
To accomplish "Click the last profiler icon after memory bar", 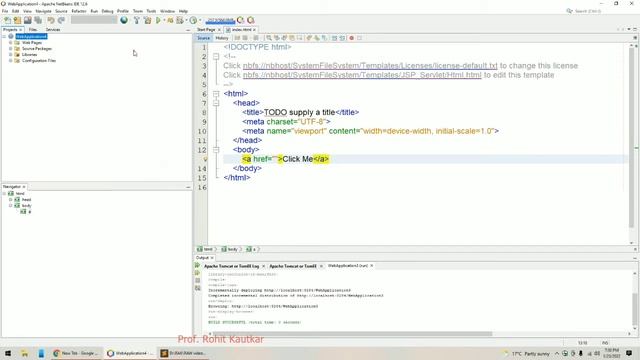I will pyautogui.click(x=251, y=20).
